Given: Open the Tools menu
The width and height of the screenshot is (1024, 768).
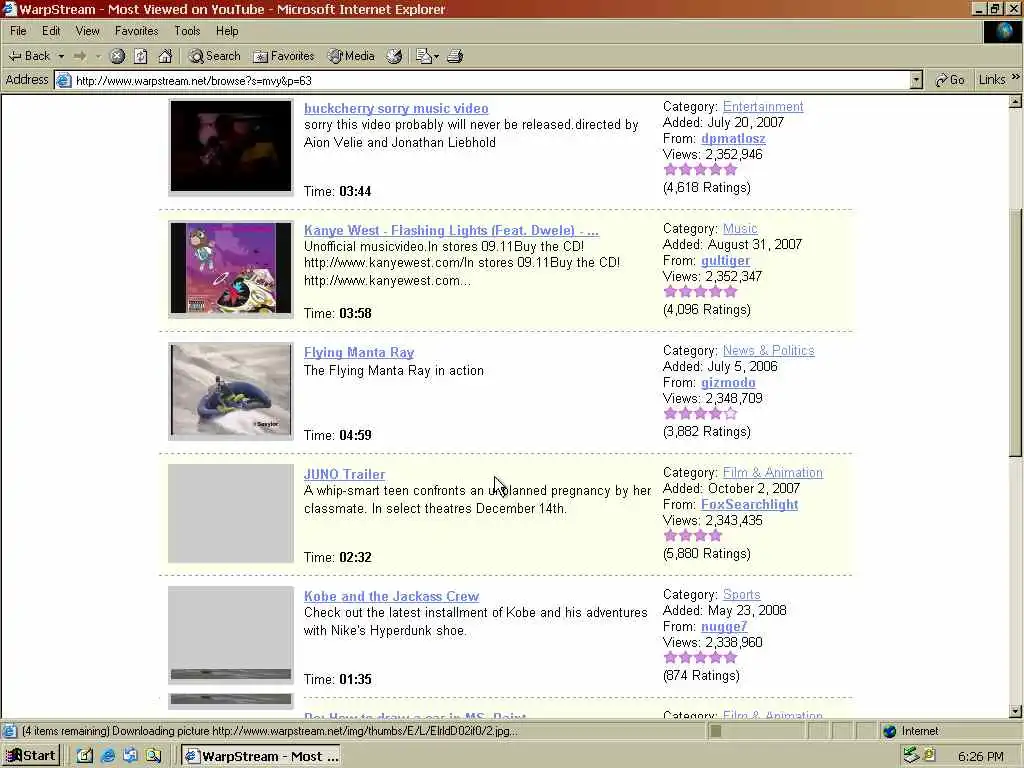Looking at the screenshot, I should pos(187,31).
